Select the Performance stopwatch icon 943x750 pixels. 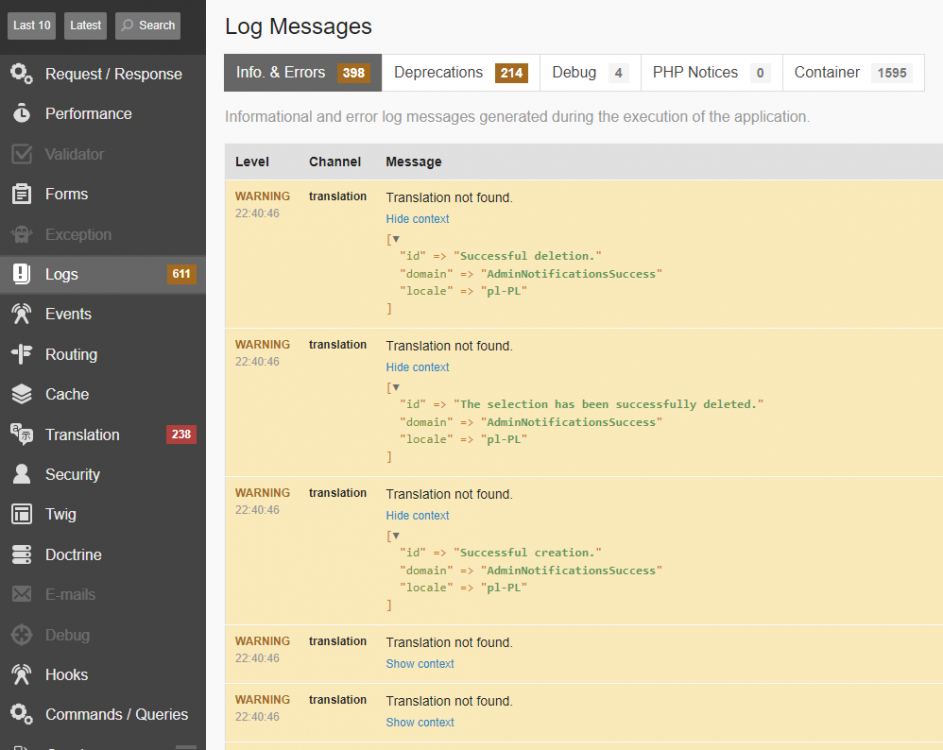[22, 113]
